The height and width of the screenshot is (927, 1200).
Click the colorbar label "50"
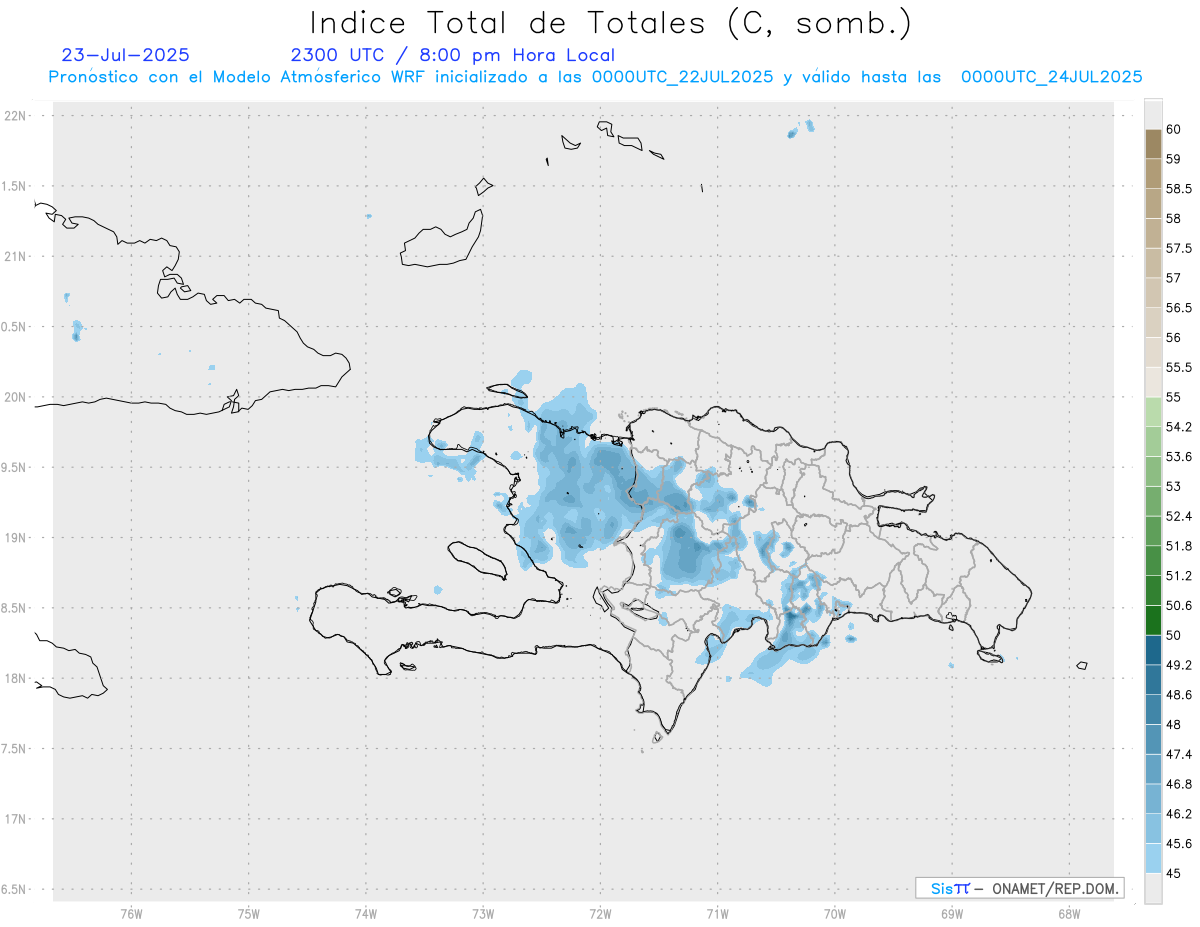coord(1173,635)
